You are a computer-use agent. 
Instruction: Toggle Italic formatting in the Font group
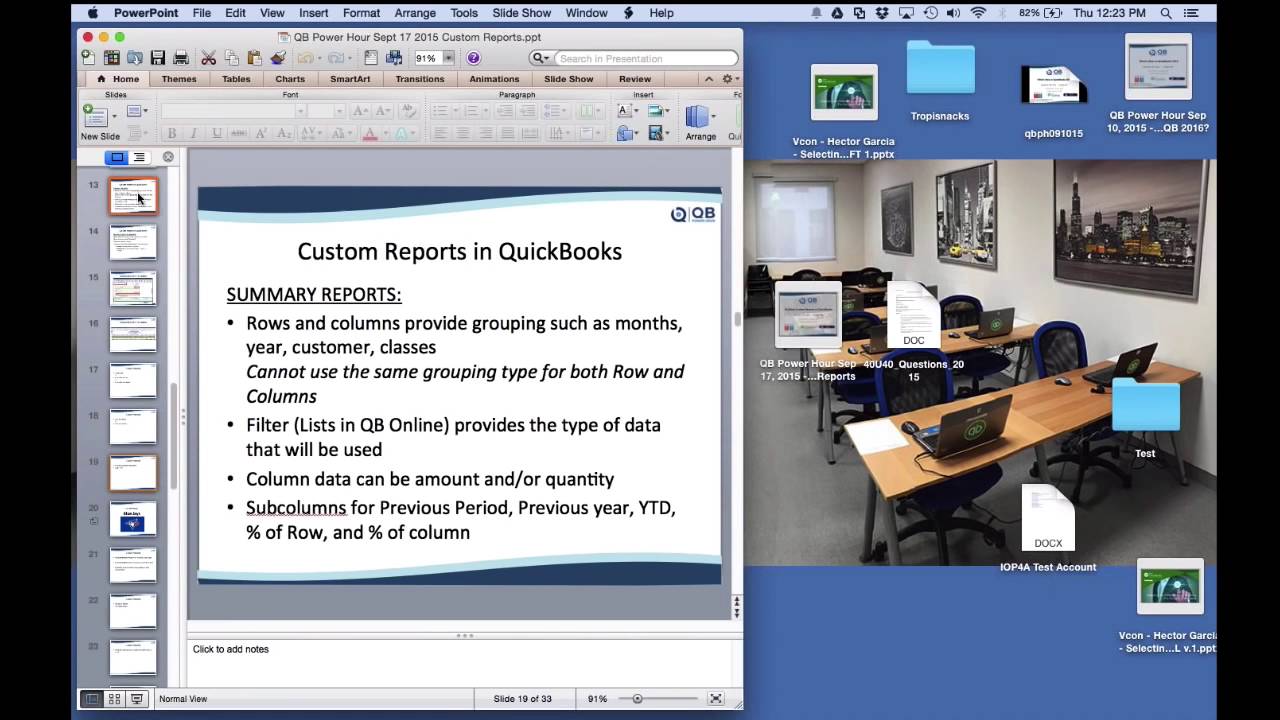click(x=194, y=133)
